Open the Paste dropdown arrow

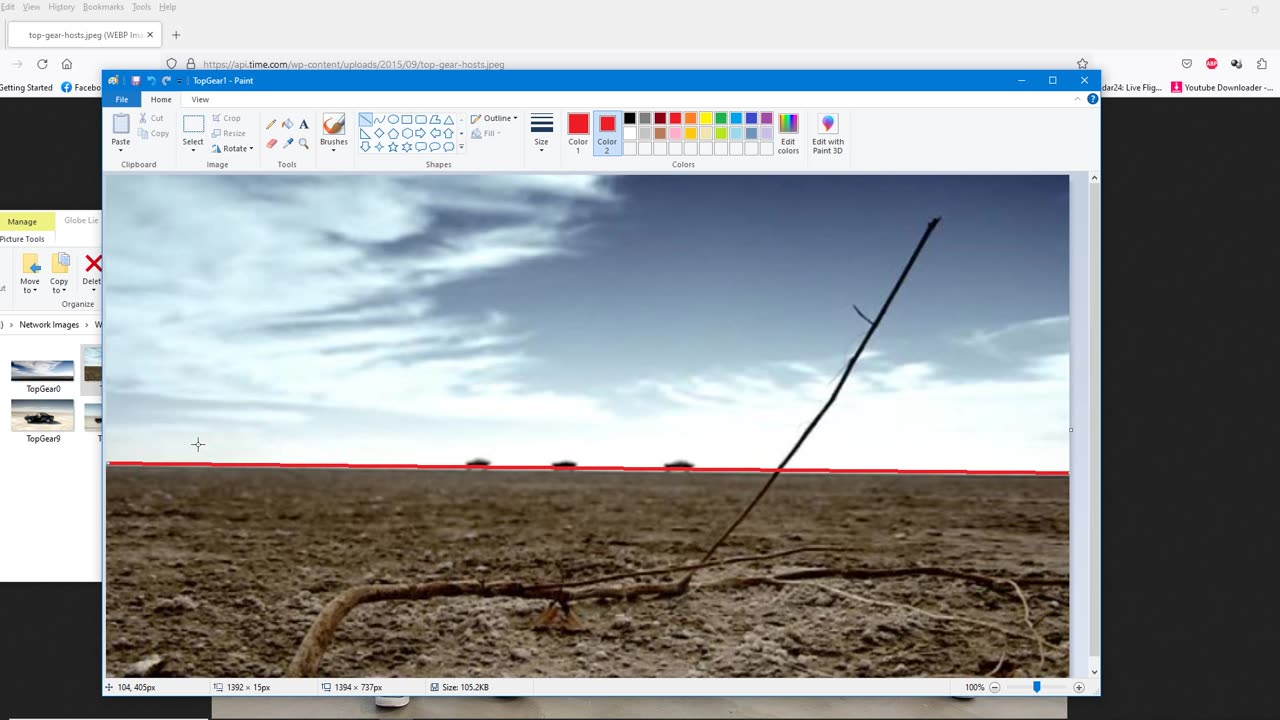[121, 150]
